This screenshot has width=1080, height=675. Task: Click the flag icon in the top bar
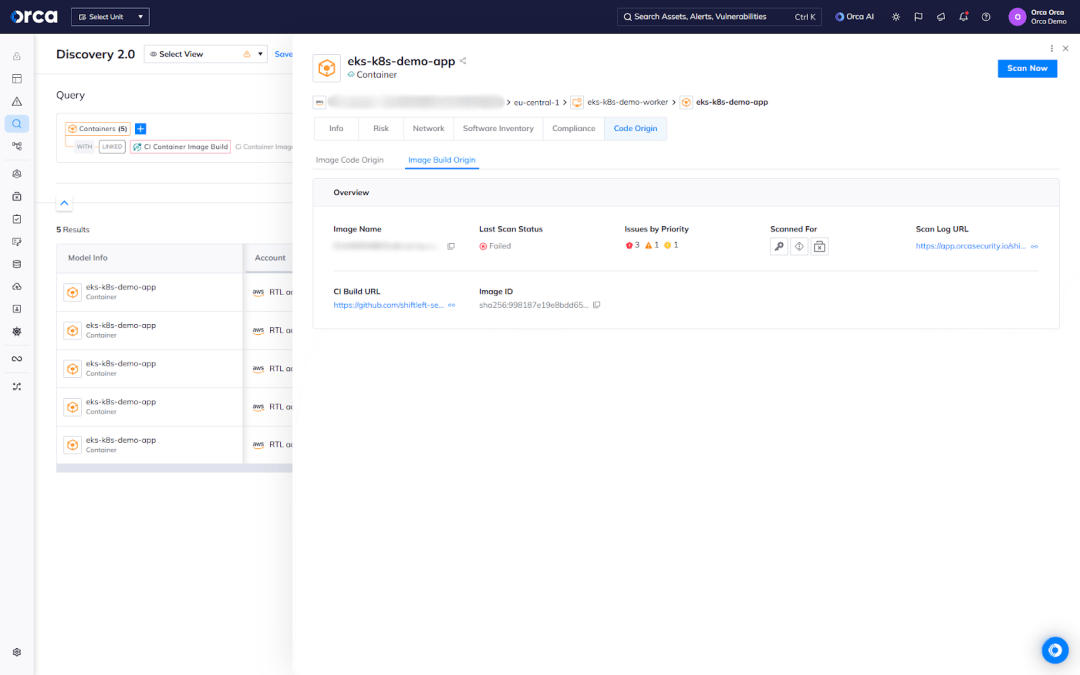coord(918,17)
